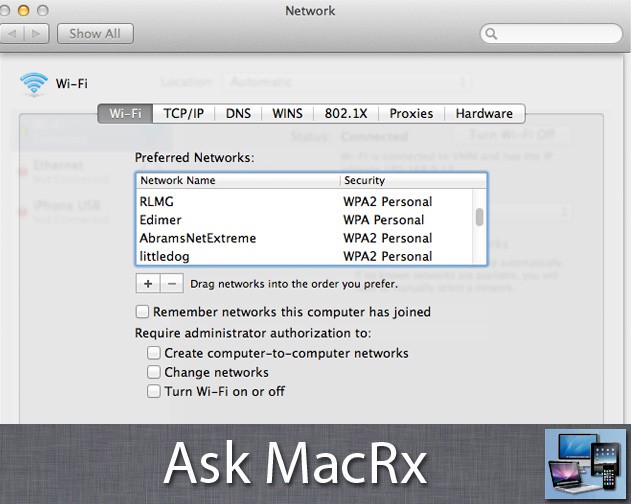Open the TCP/IP tab
Image resolution: width=631 pixels, height=504 pixels.
[184, 114]
